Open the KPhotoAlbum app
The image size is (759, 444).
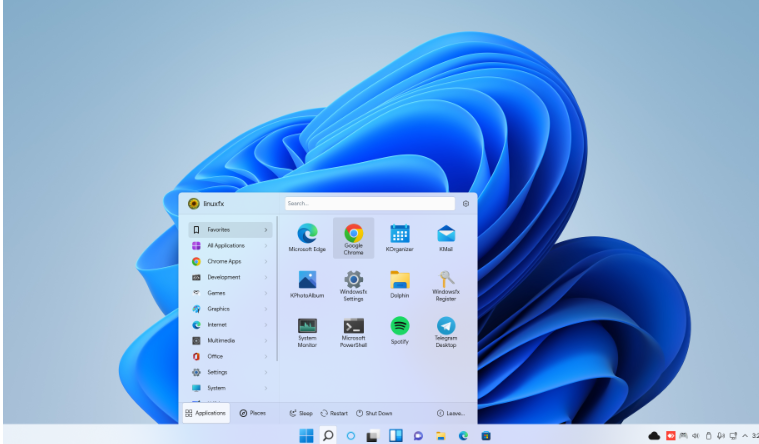[307, 284]
